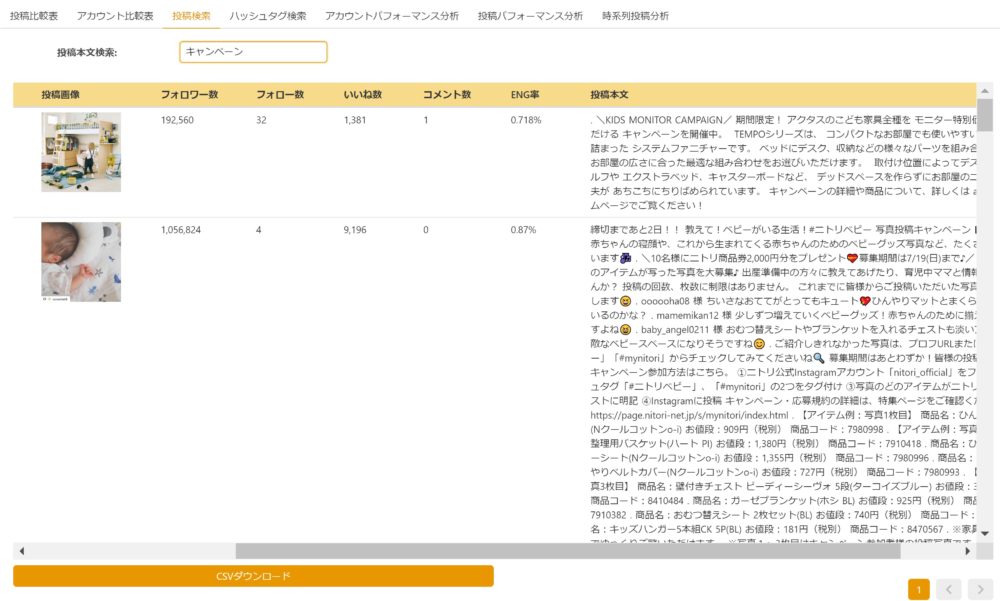The height and width of the screenshot is (601, 1000).
Task: Click vertical scrollbar down arrow
Action: [985, 533]
